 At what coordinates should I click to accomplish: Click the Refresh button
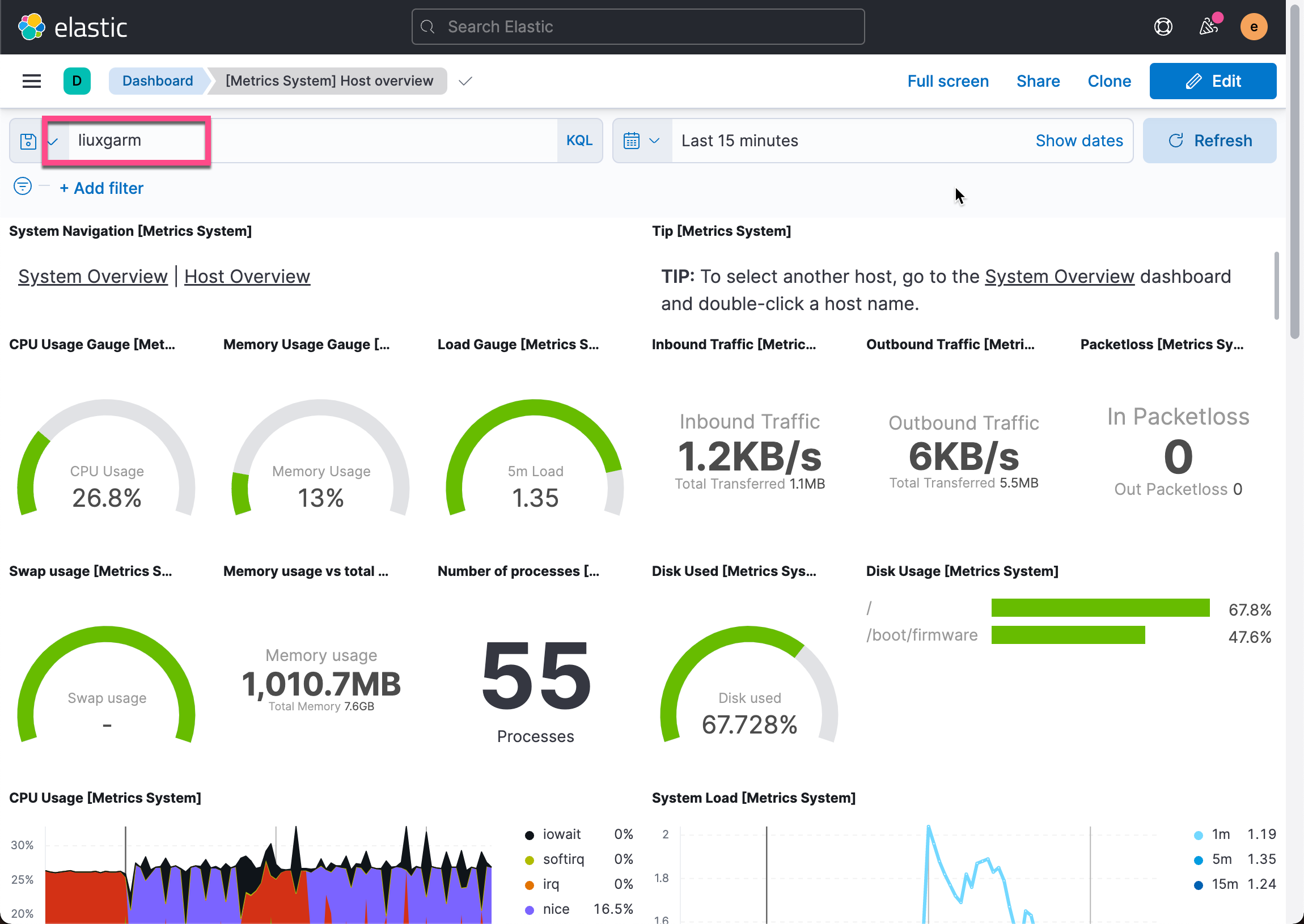1209,141
